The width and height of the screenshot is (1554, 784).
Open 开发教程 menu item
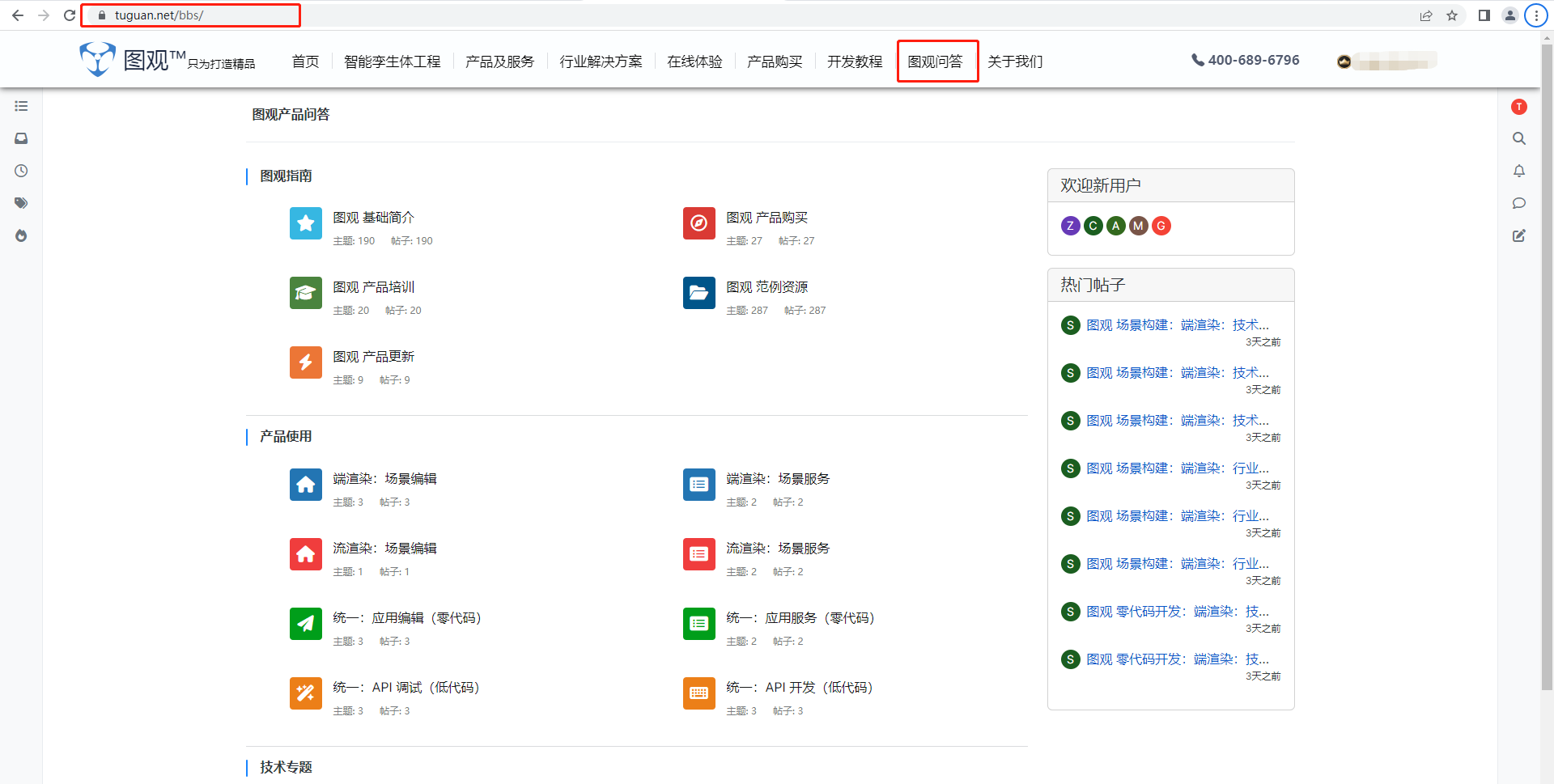[x=855, y=61]
